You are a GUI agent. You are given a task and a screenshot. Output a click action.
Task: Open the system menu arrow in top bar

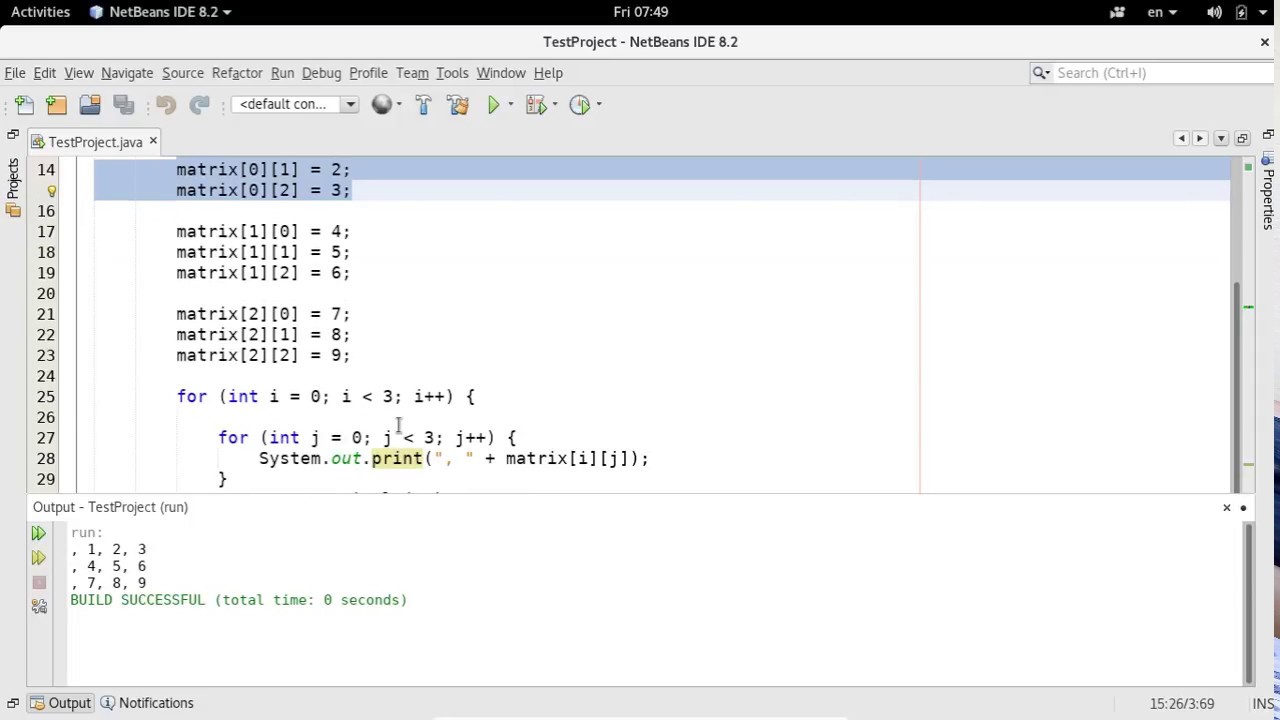1265,12
